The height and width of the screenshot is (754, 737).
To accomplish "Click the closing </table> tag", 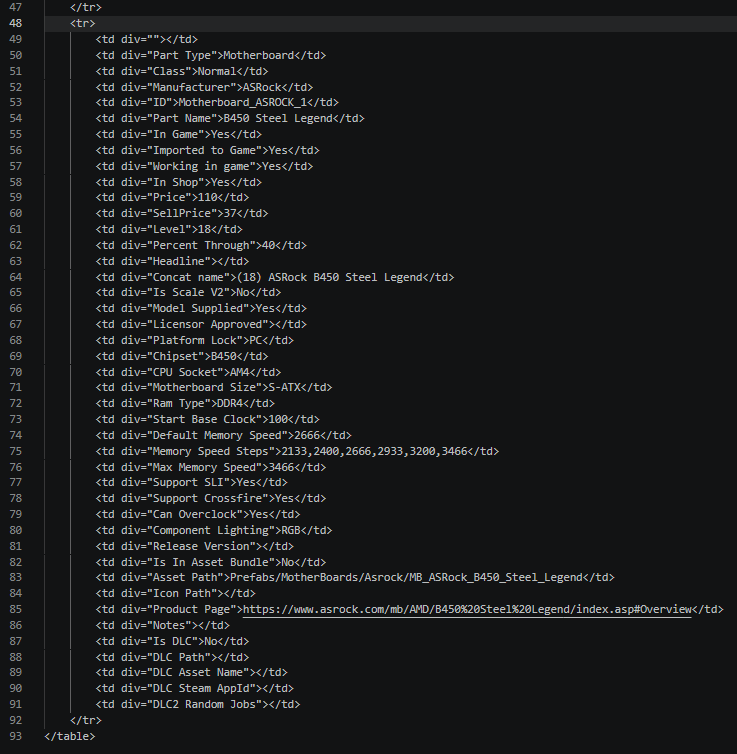I will pos(70,736).
